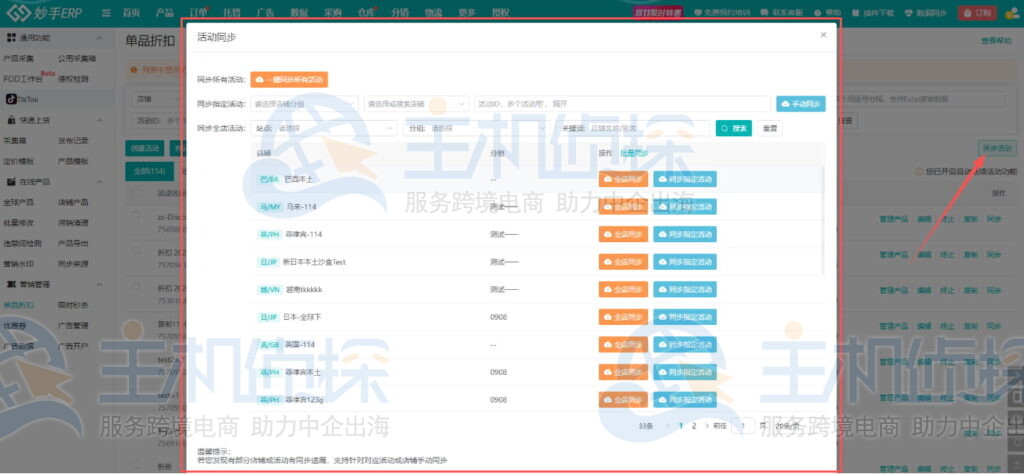Click the 查看帮助 link at top right

click(996, 41)
